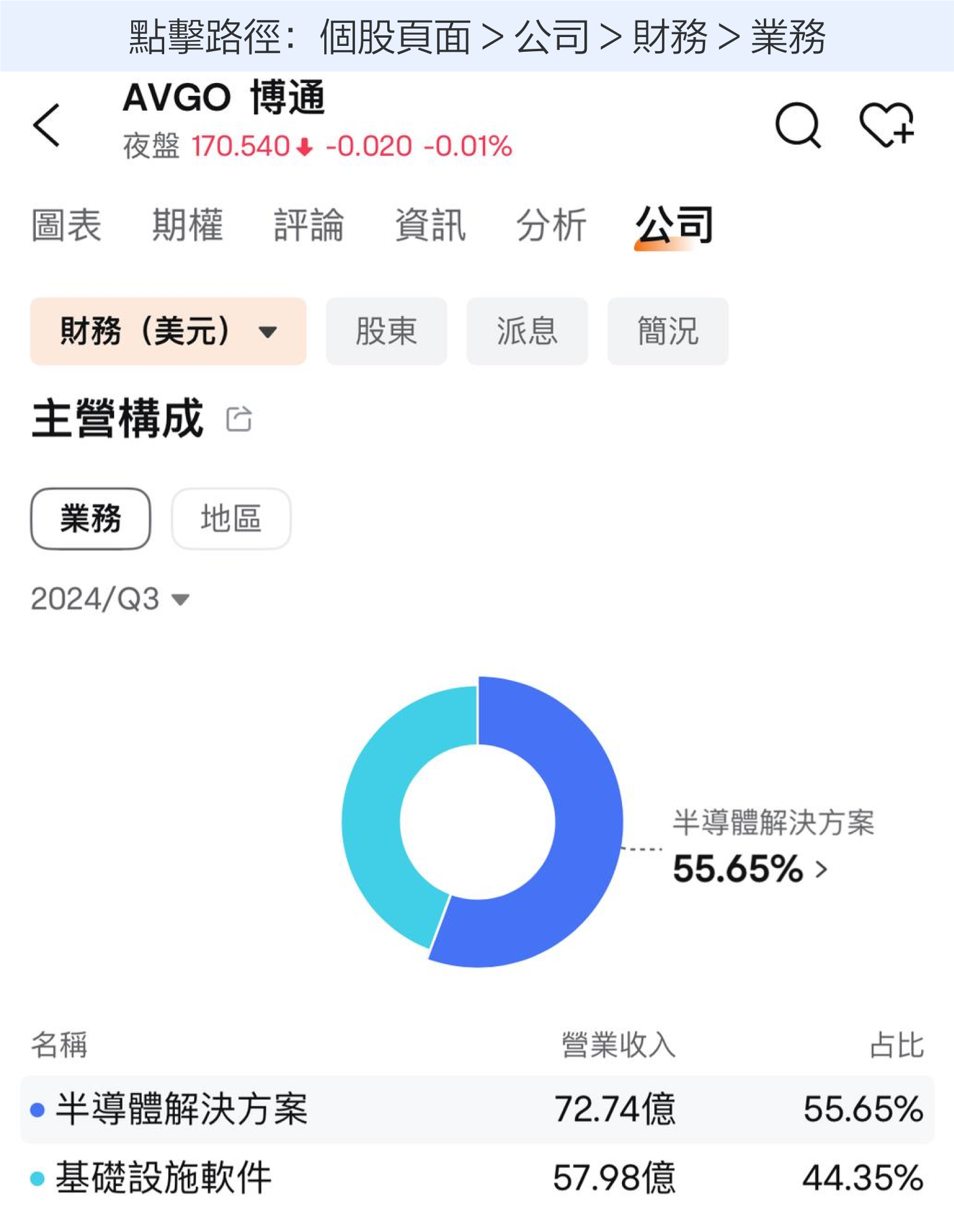Open the search magnifier icon
954x1232 pixels.
pos(798,125)
